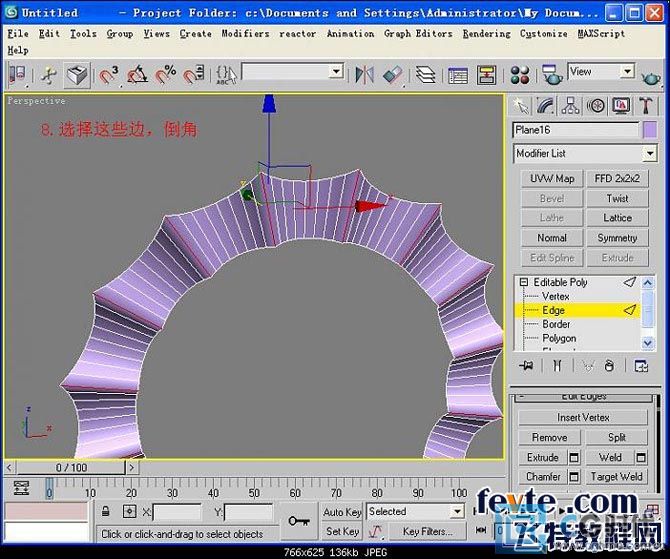
Task: Select Border sub-object level
Action: 556,324
